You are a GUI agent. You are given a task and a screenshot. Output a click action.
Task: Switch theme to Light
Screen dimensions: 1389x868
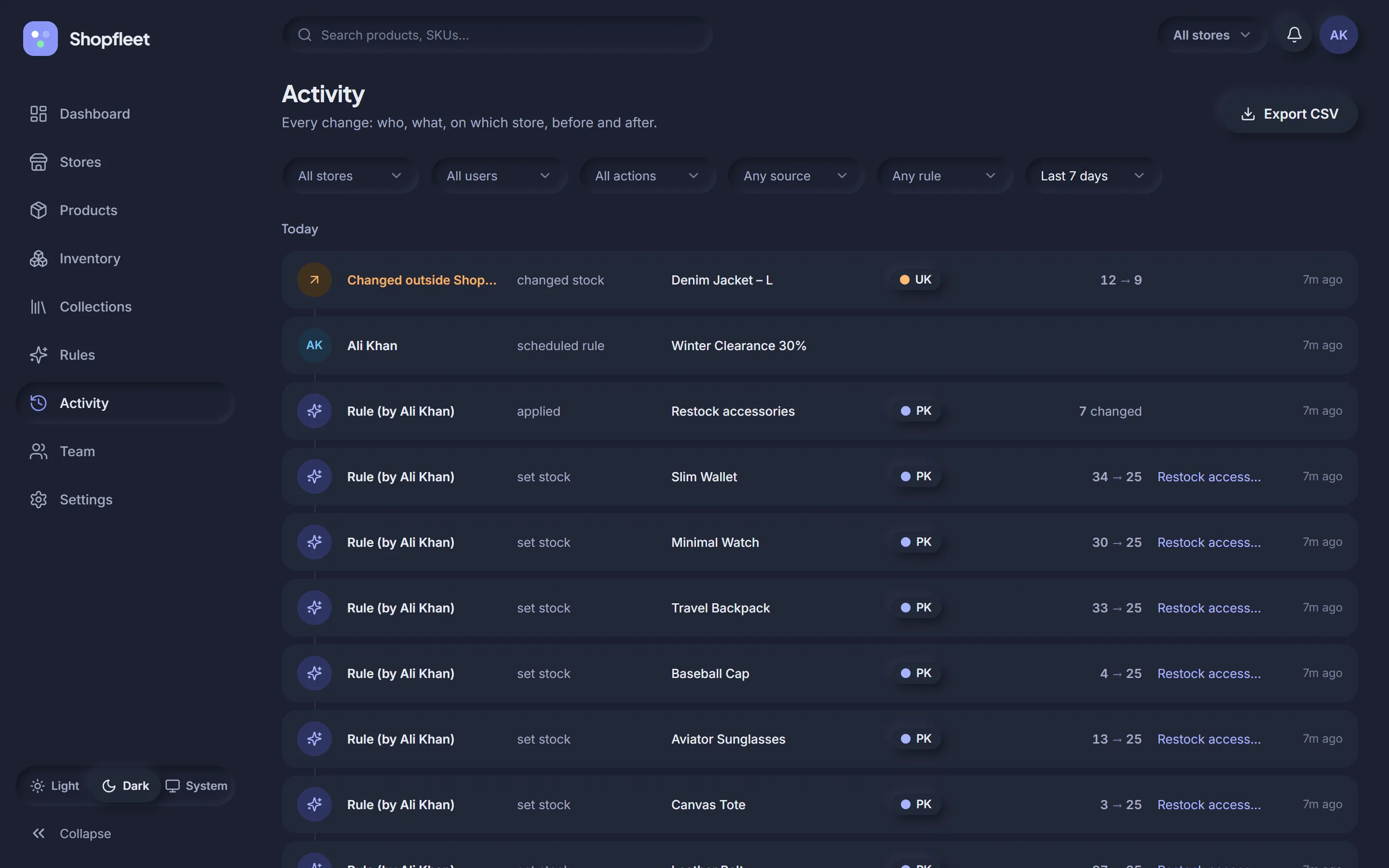55,786
